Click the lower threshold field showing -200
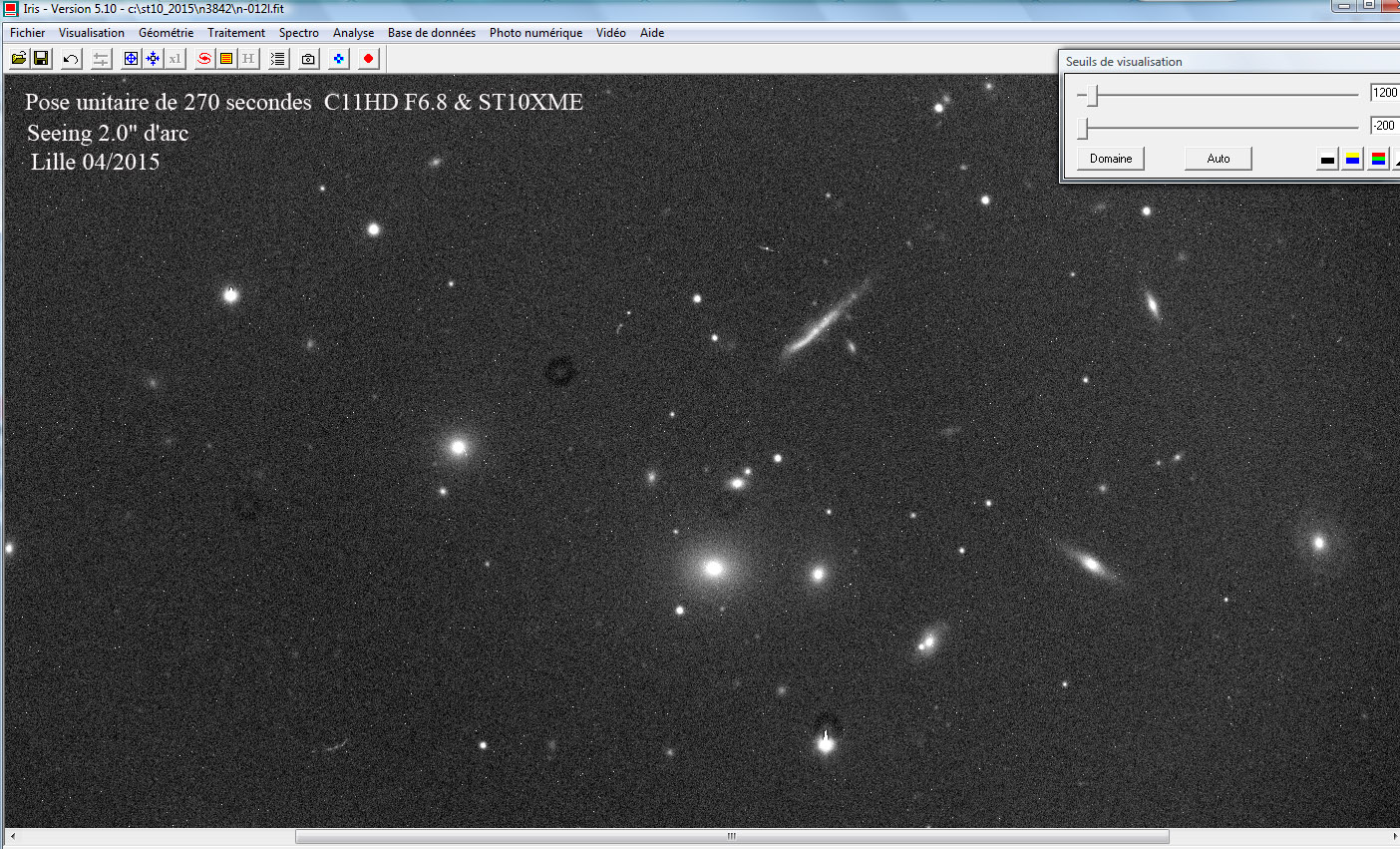Image resolution: width=1400 pixels, height=849 pixels. 1385,126
